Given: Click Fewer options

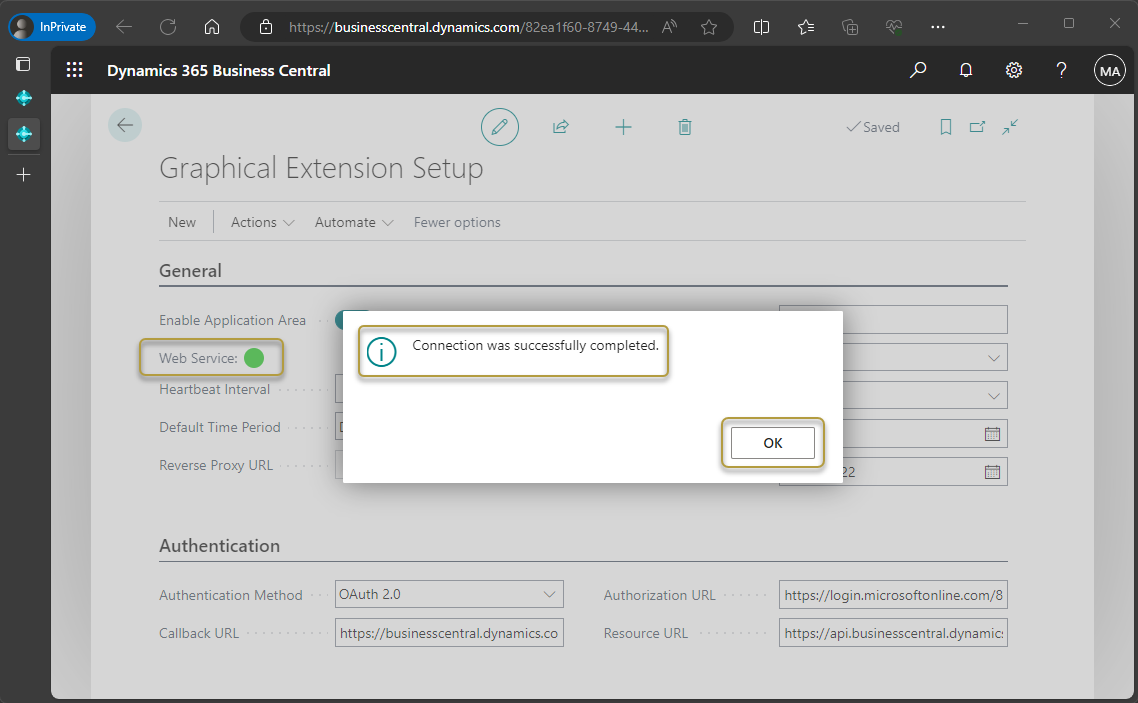Looking at the screenshot, I should (457, 222).
